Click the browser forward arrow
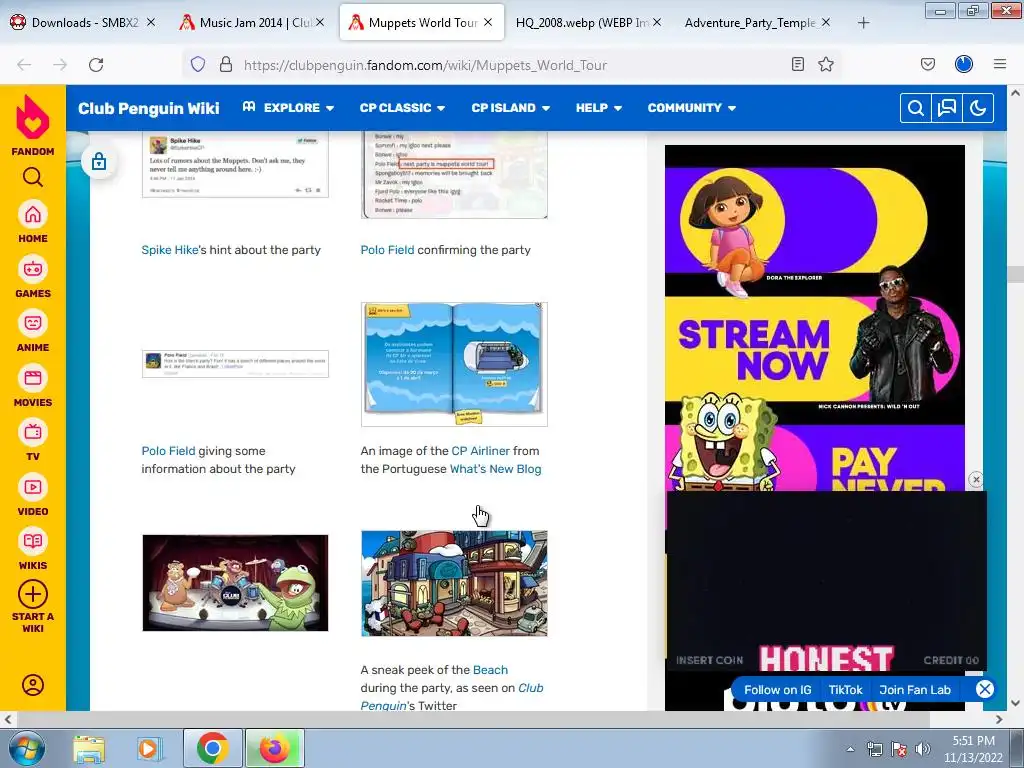This screenshot has width=1024, height=768. (60, 65)
